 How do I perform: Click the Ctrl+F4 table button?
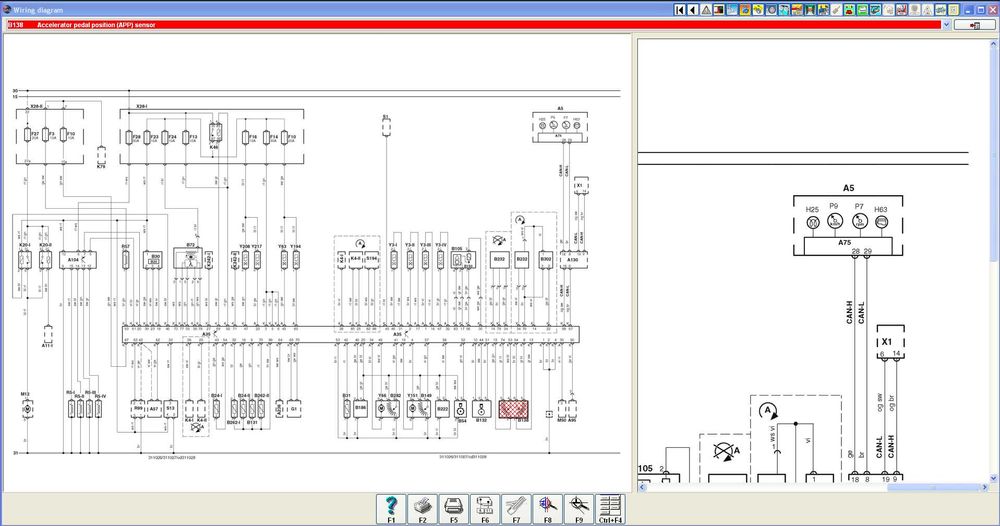[610, 509]
